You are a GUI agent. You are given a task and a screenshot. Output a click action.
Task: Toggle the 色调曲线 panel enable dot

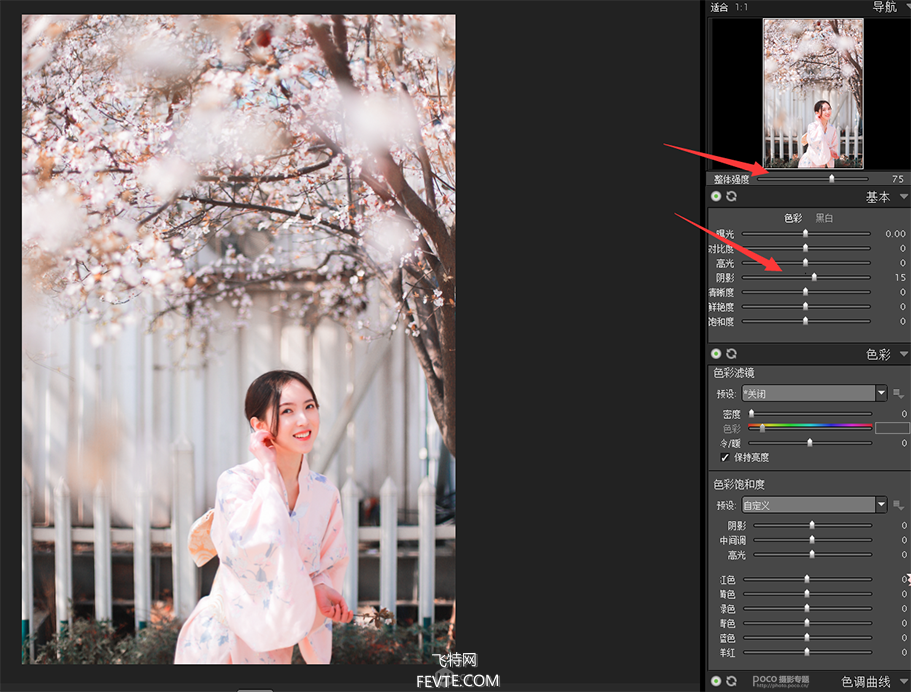click(716, 681)
